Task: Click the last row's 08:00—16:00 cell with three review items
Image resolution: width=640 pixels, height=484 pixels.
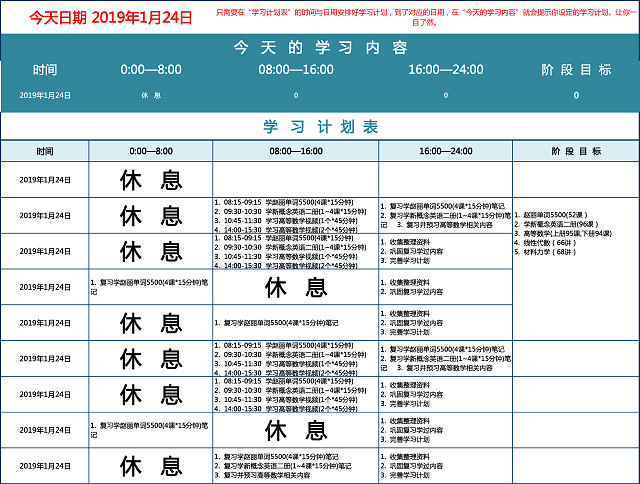Action: [x=296, y=466]
